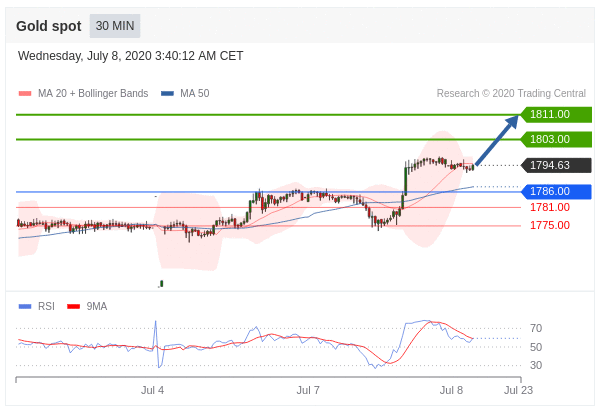Click the 1803.00 resistance price tag
The height and width of the screenshot is (406, 600).
[556, 139]
